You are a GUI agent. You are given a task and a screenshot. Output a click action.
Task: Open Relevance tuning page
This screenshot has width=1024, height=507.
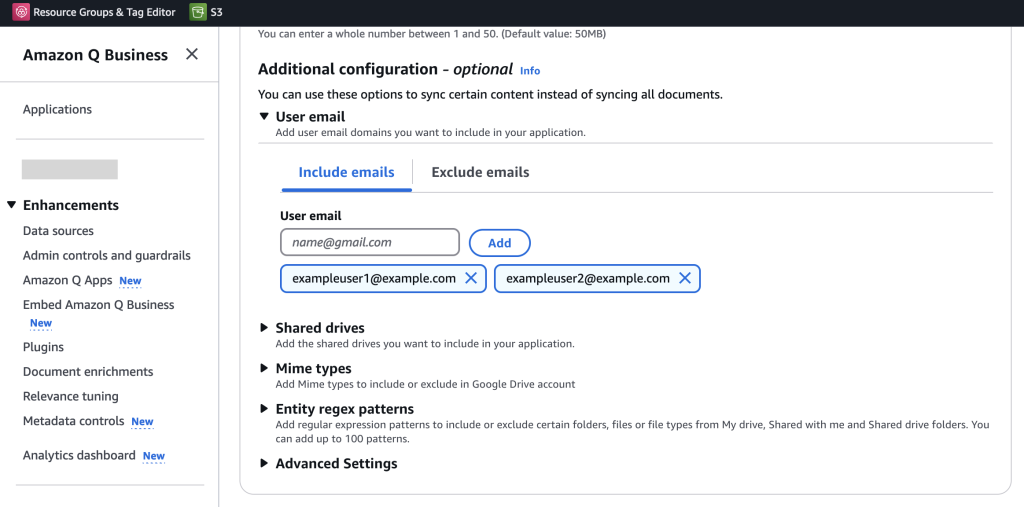(71, 397)
